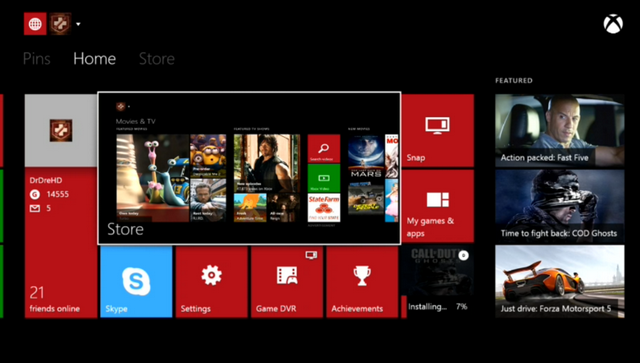Open featured Time to fight back: COD Ghosts

pos(560,206)
